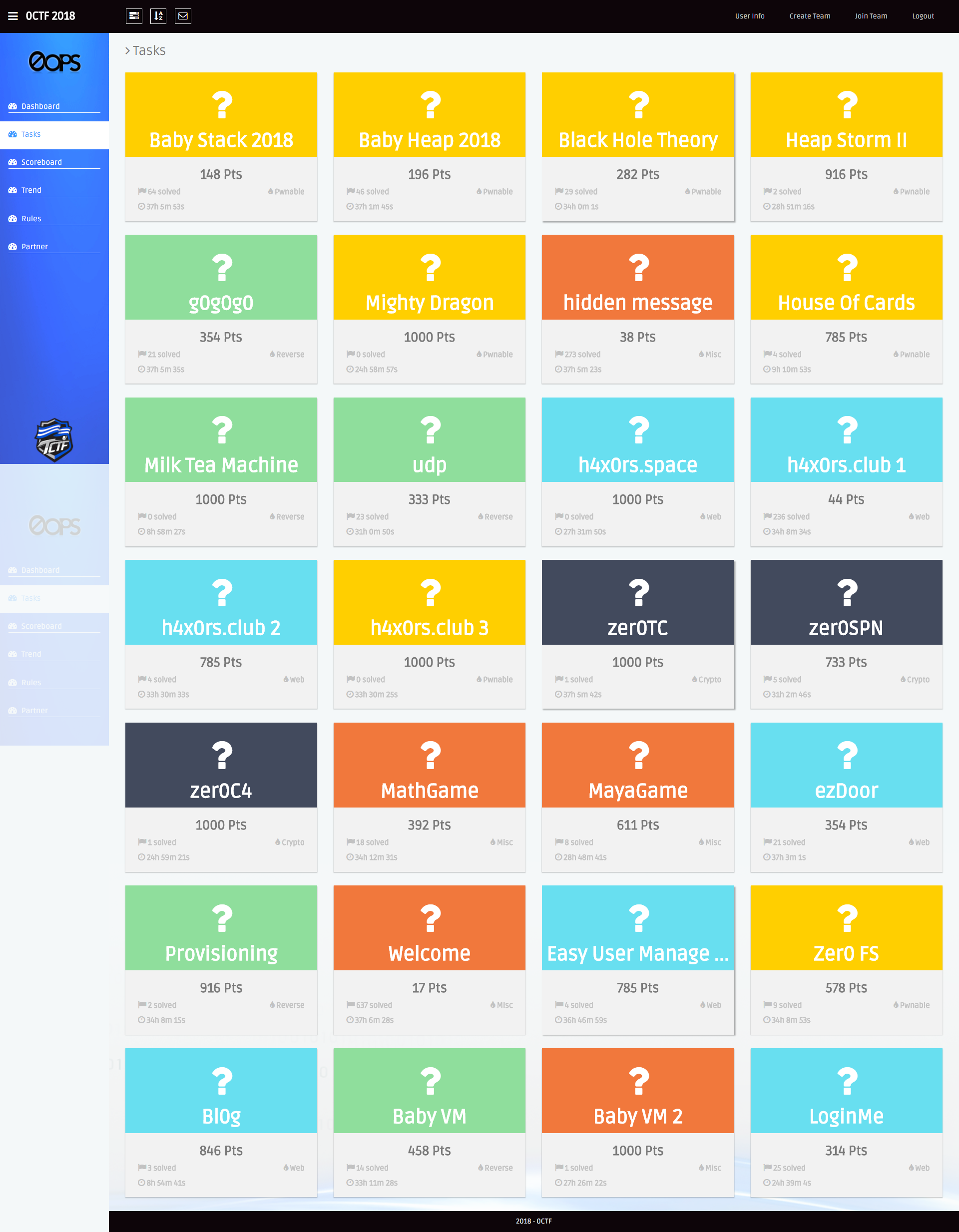959x1232 pixels.
Task: Click the A-Z sort icon
Action: click(x=158, y=16)
